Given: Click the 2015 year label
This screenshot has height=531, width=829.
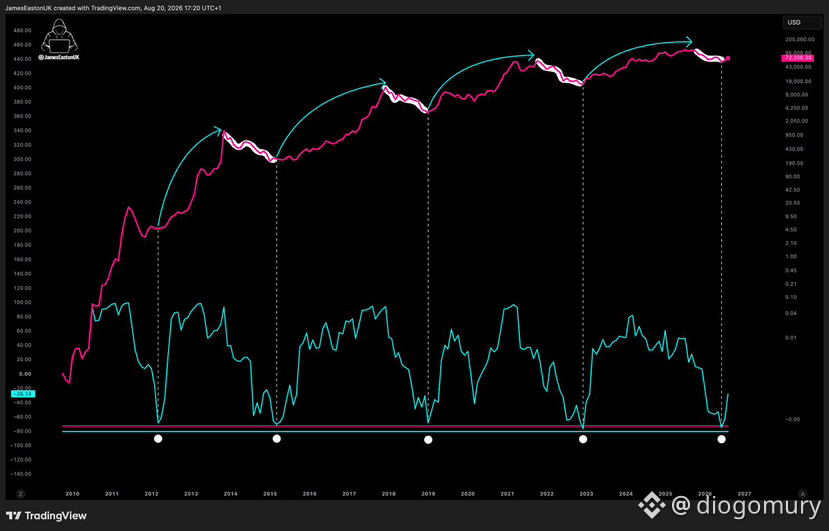Looking at the screenshot, I should click(x=270, y=494).
